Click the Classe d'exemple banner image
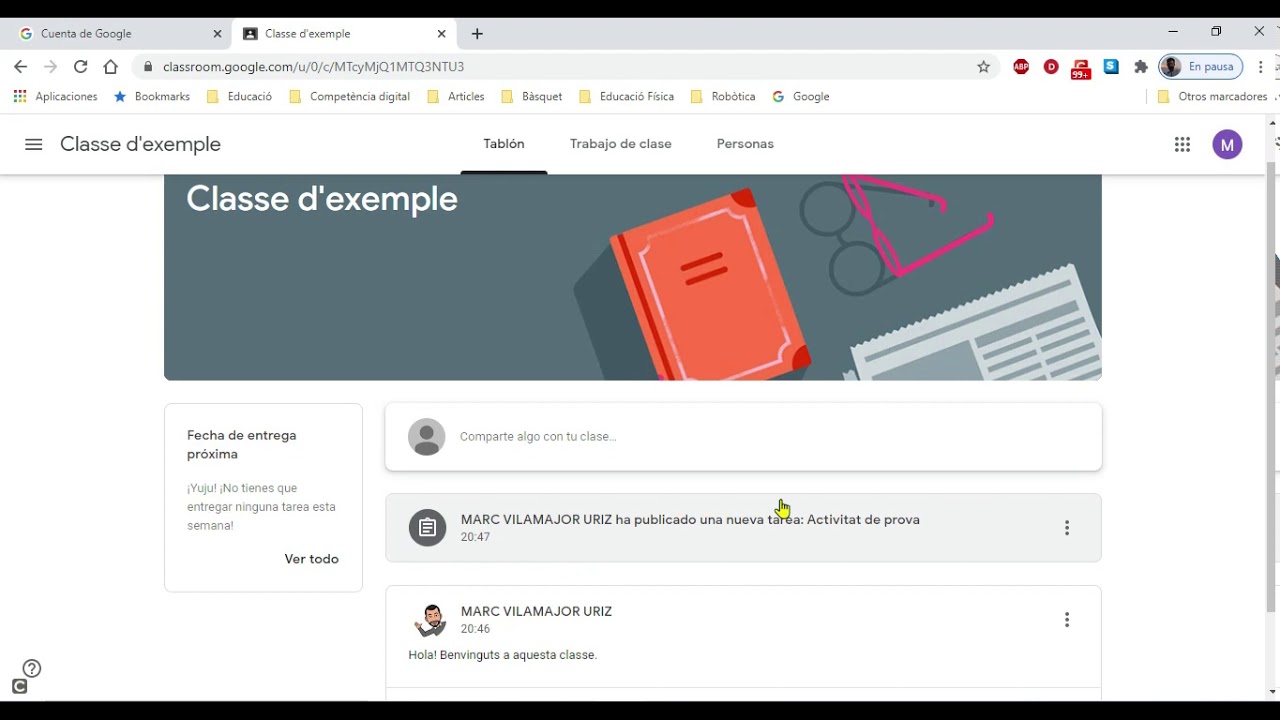The height and width of the screenshot is (720, 1280). pyautogui.click(x=633, y=277)
